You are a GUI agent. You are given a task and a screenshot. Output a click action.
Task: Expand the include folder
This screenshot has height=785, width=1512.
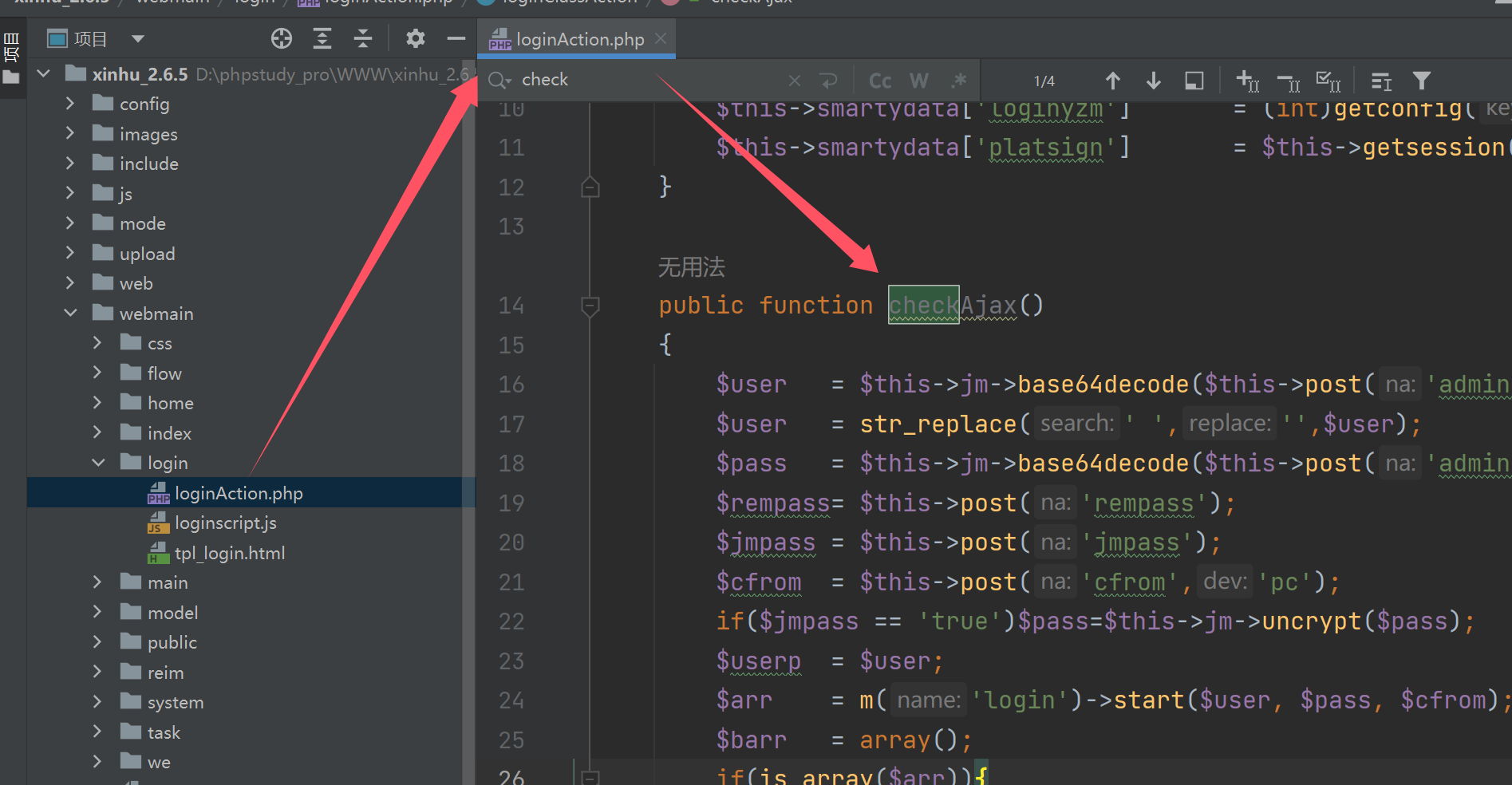tap(70, 164)
